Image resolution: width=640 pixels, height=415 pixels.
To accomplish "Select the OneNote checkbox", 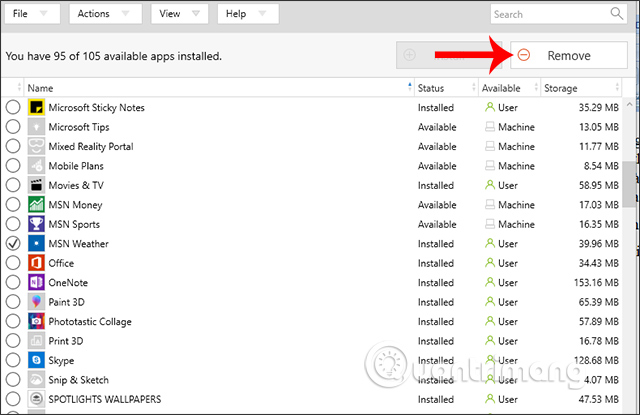I will 13,282.
